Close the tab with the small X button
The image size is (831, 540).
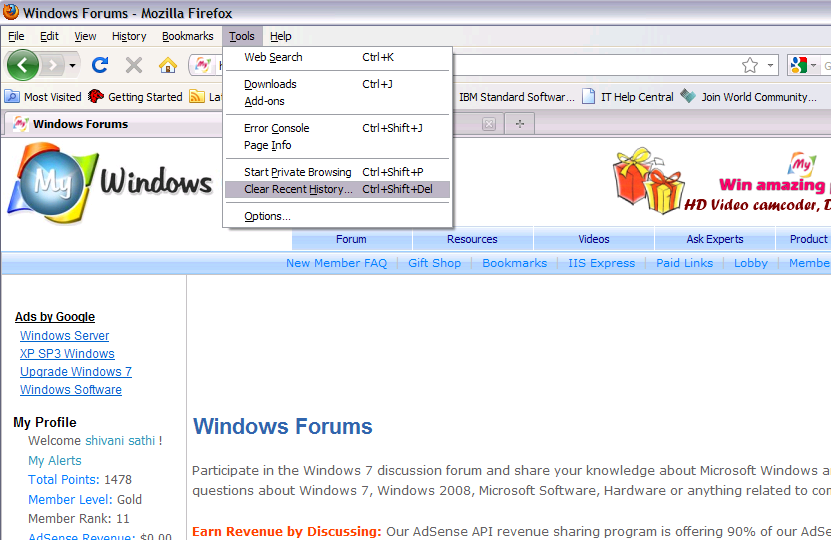pyautogui.click(x=489, y=124)
